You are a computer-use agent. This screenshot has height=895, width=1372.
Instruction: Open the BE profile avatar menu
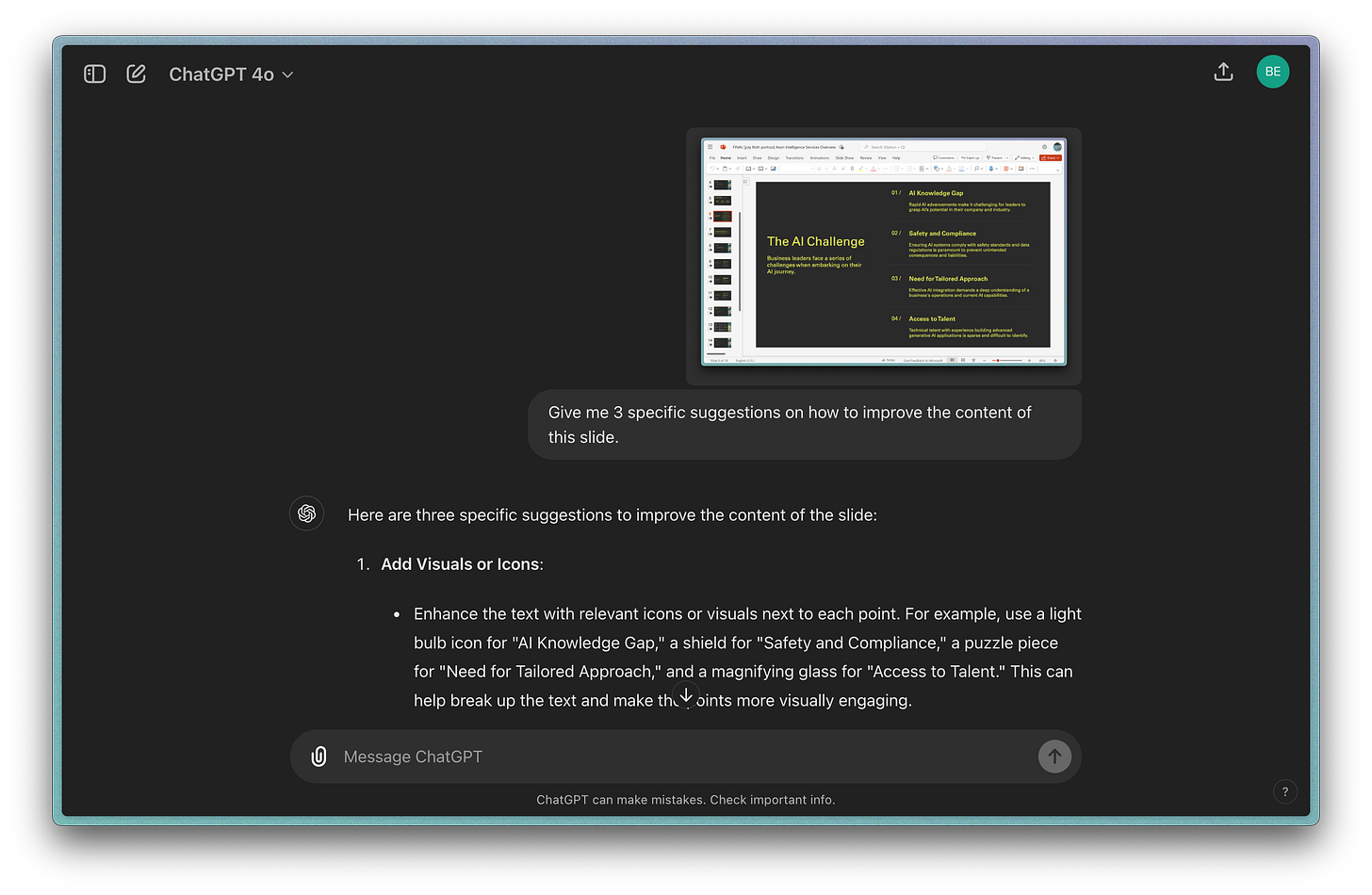[x=1273, y=72]
